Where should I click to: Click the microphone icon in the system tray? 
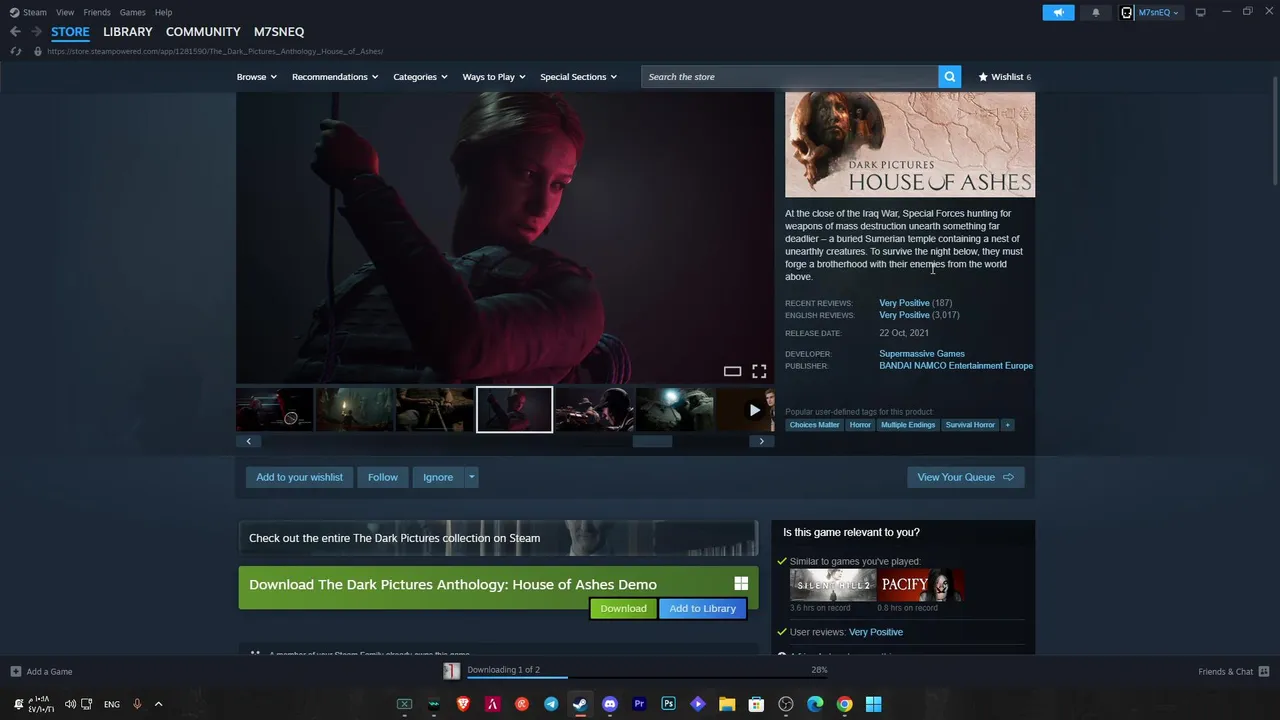(137, 704)
